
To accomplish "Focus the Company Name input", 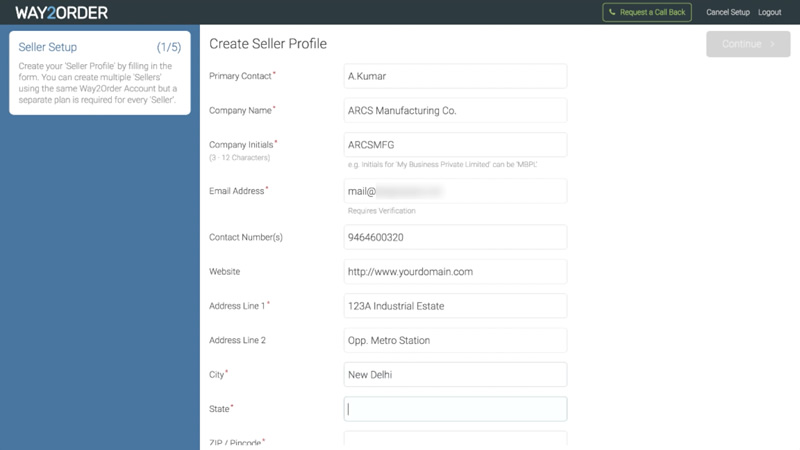I will (x=455, y=110).
